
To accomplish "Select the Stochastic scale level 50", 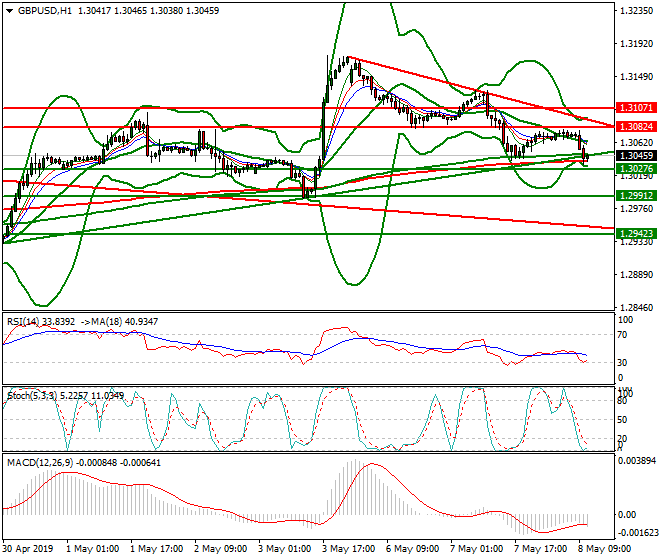I will pos(622,420).
